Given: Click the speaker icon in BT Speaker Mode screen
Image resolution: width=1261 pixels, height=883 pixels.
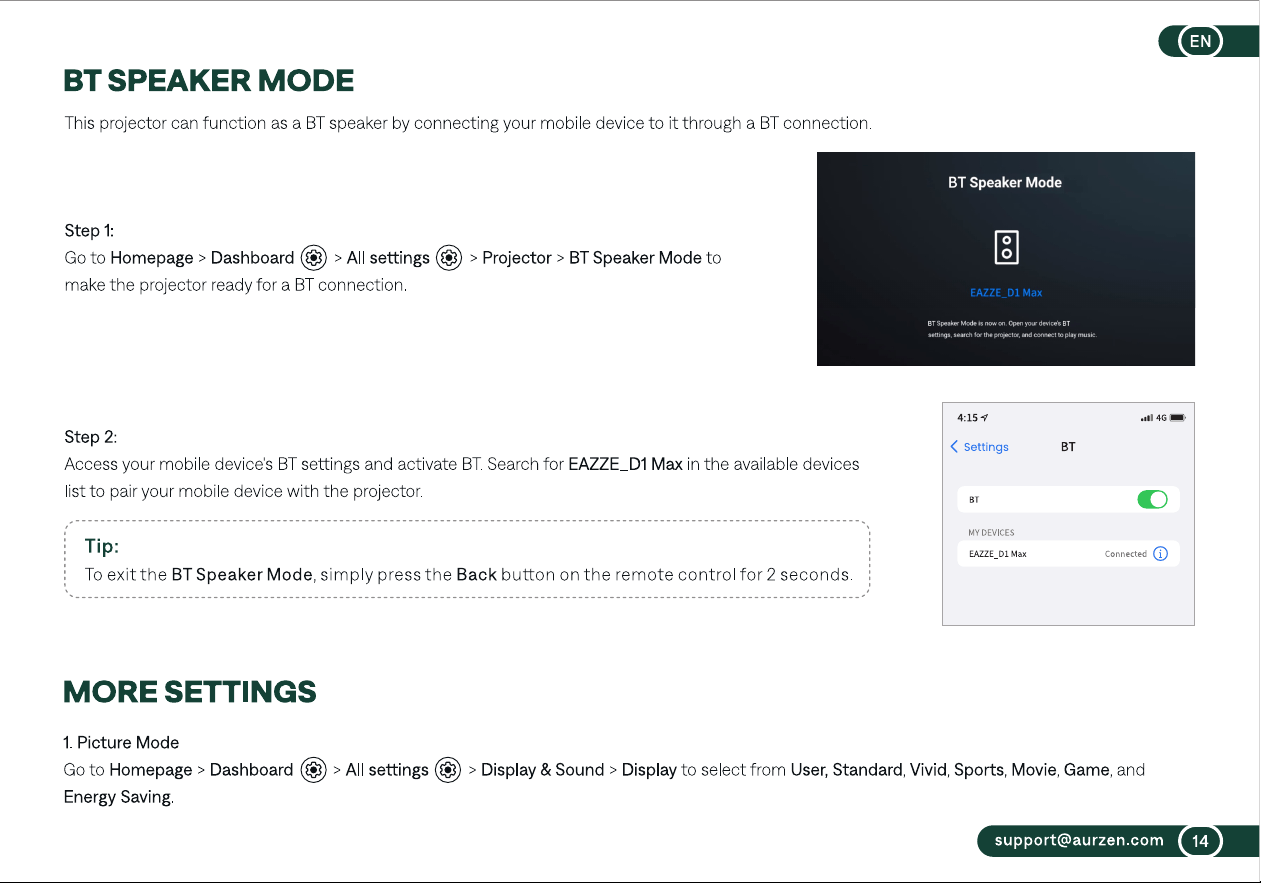Looking at the screenshot, I should click(x=1006, y=248).
